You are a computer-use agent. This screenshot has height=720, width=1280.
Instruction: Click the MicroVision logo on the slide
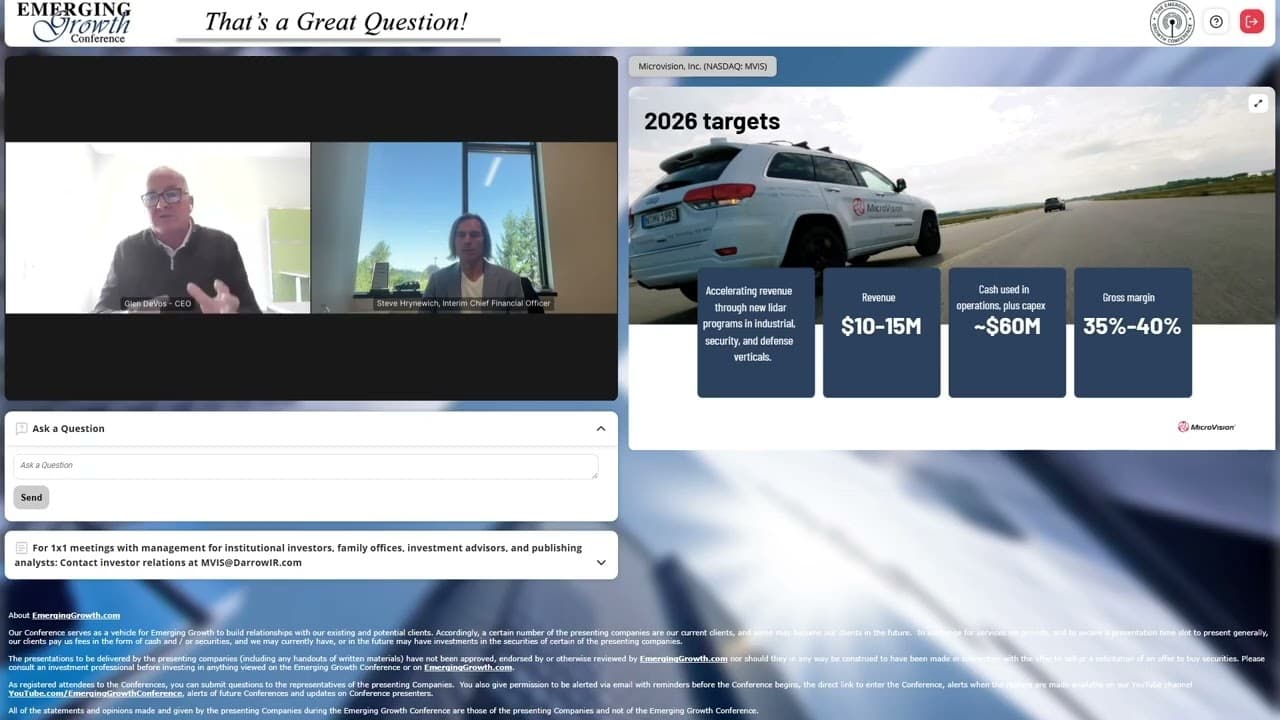click(x=1206, y=427)
